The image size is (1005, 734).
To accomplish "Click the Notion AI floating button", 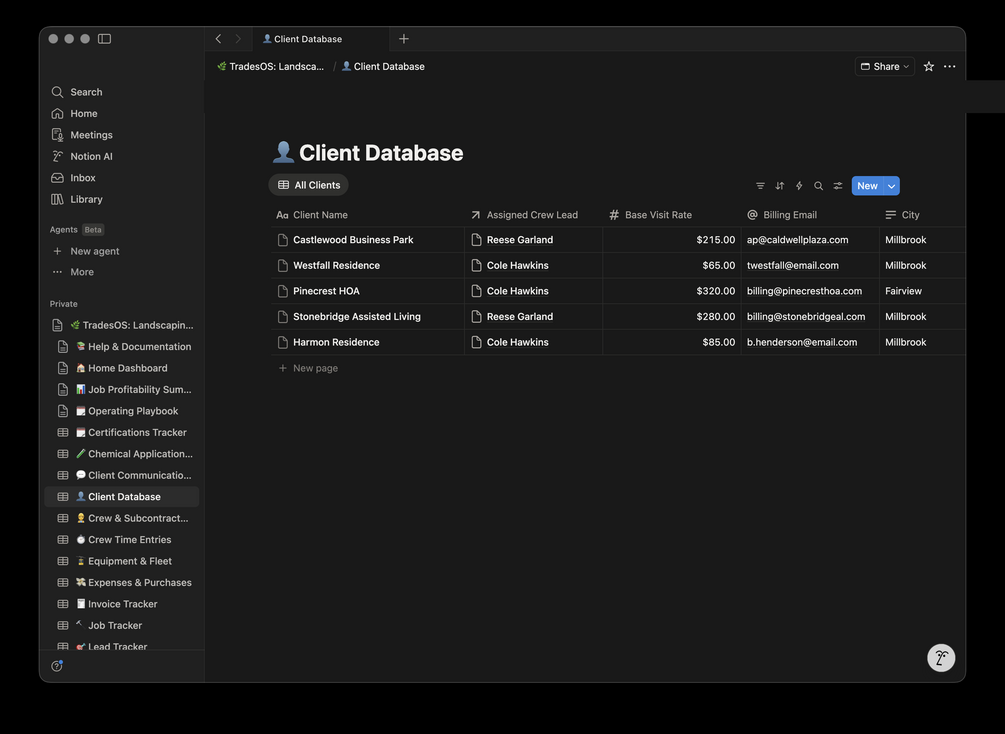I will (941, 658).
